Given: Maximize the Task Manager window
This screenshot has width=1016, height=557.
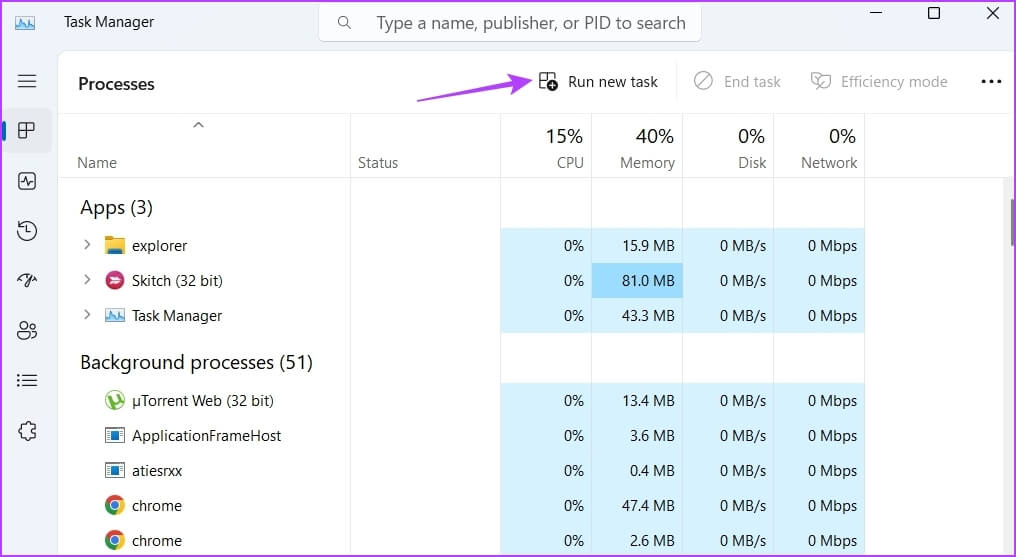Looking at the screenshot, I should point(934,13).
